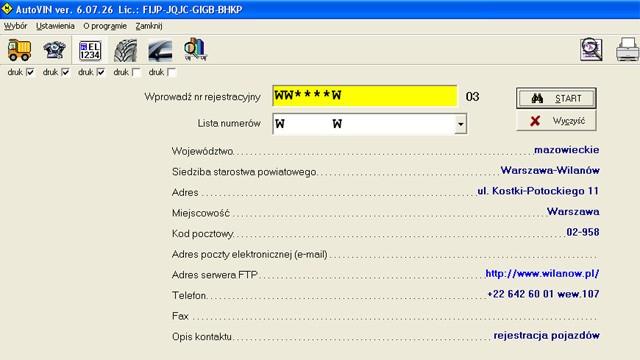Toggle druk checkbox under plate icon
The width and height of the screenshot is (640, 360).
pyautogui.click(x=101, y=72)
